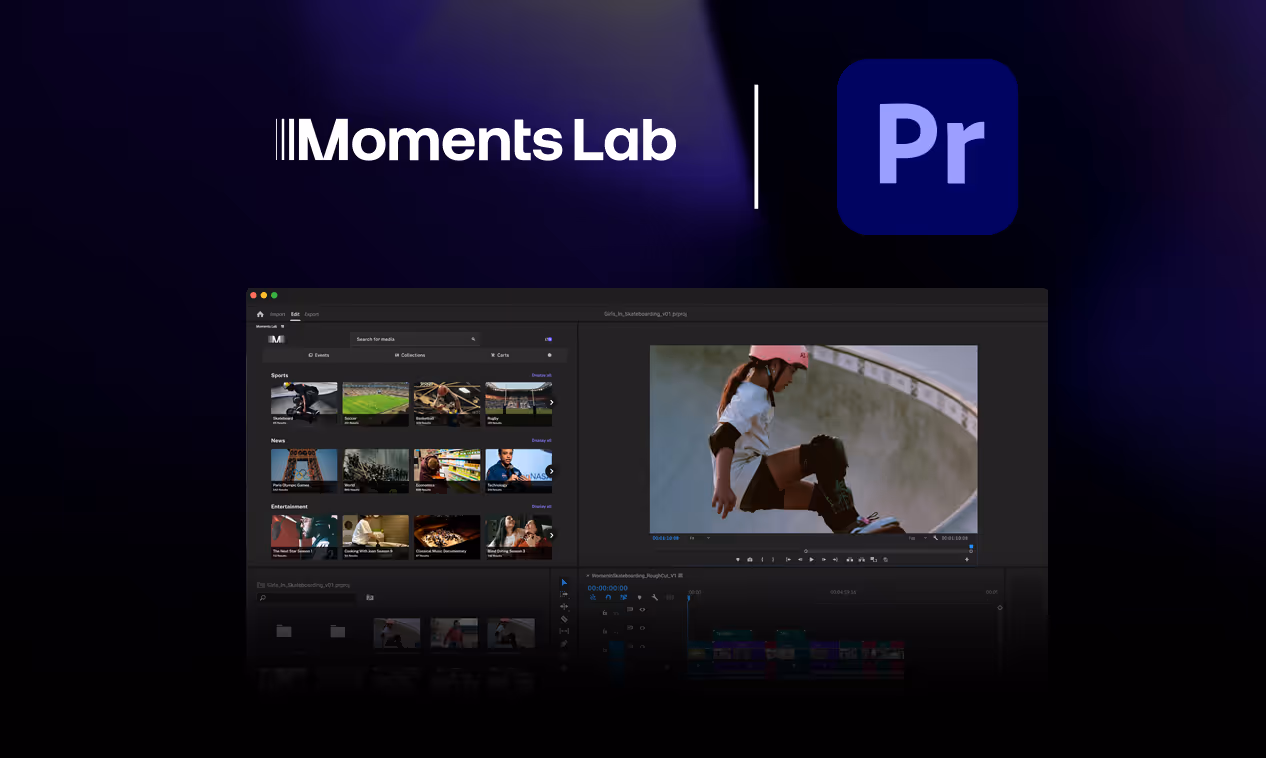The width and height of the screenshot is (1266, 758).
Task: Open Classical Music Documentary thumbnail
Action: click(x=447, y=537)
